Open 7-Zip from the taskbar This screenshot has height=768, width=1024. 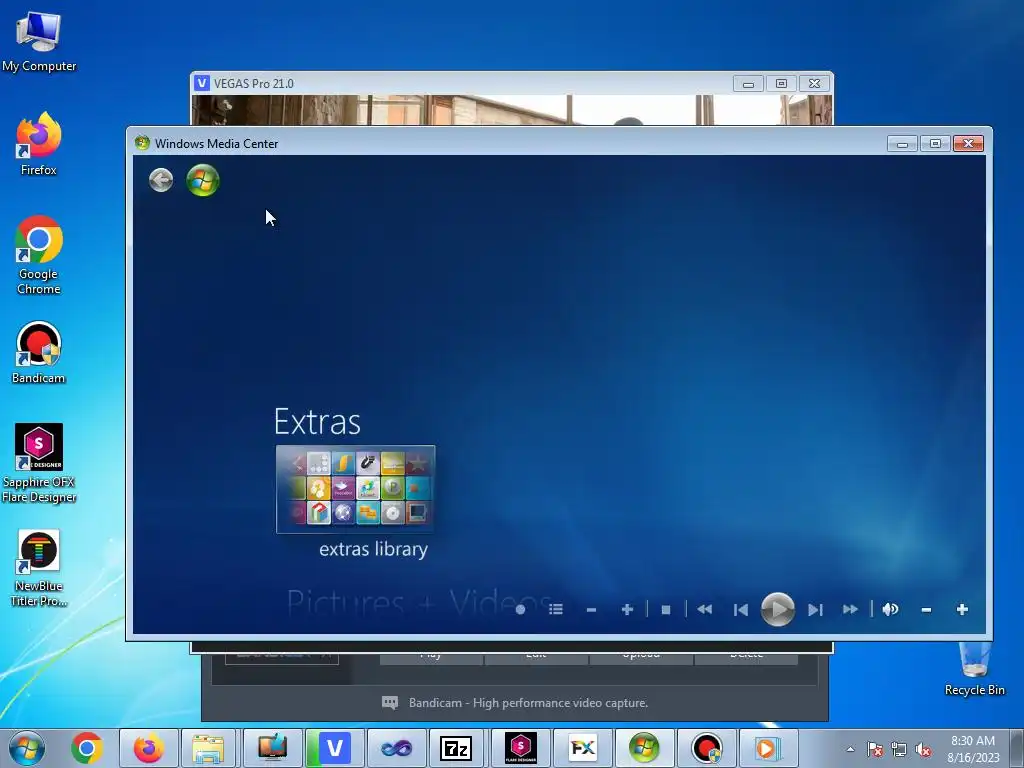click(x=456, y=748)
